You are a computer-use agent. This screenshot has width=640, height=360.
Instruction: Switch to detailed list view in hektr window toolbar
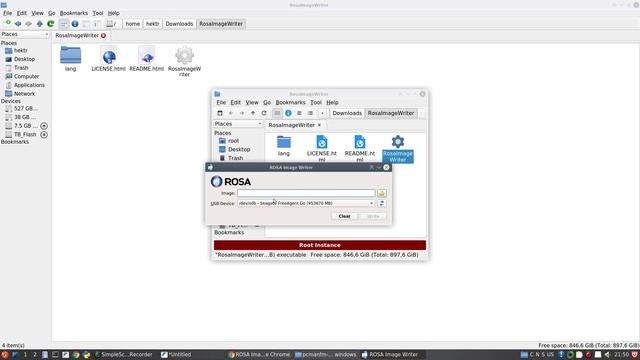point(97,24)
